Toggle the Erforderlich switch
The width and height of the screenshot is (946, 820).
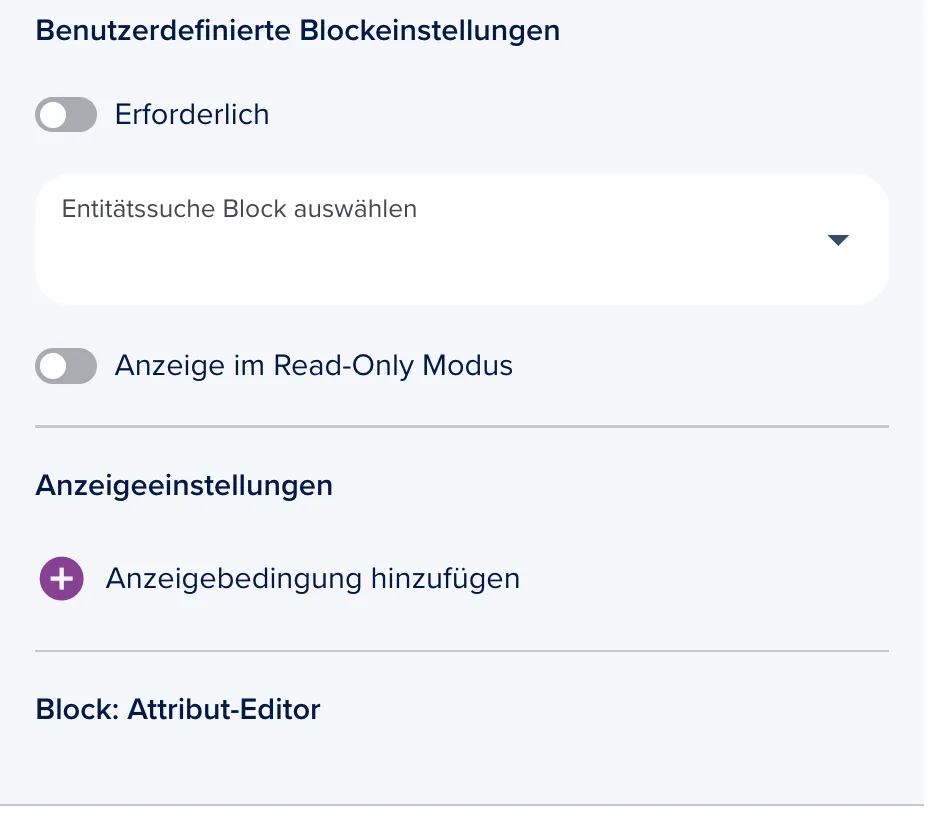click(66, 115)
